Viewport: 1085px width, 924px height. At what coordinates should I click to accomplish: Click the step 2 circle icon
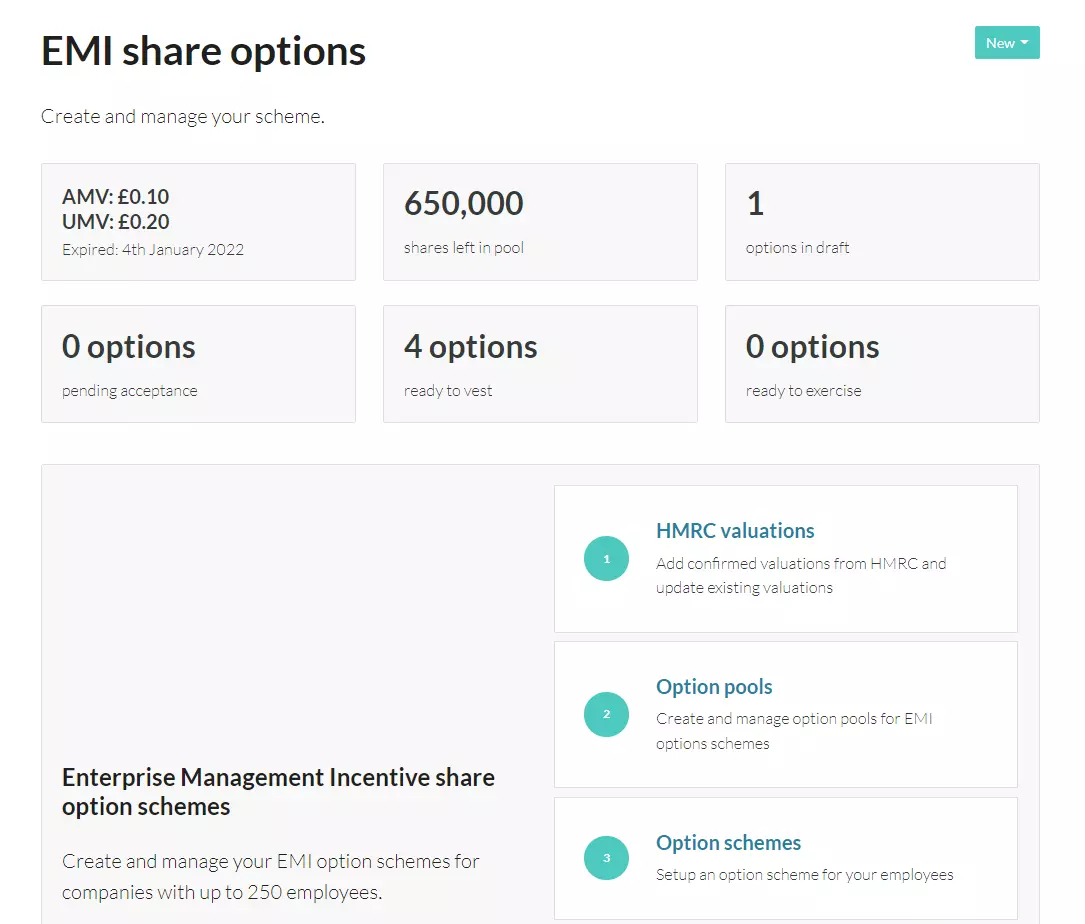(606, 714)
